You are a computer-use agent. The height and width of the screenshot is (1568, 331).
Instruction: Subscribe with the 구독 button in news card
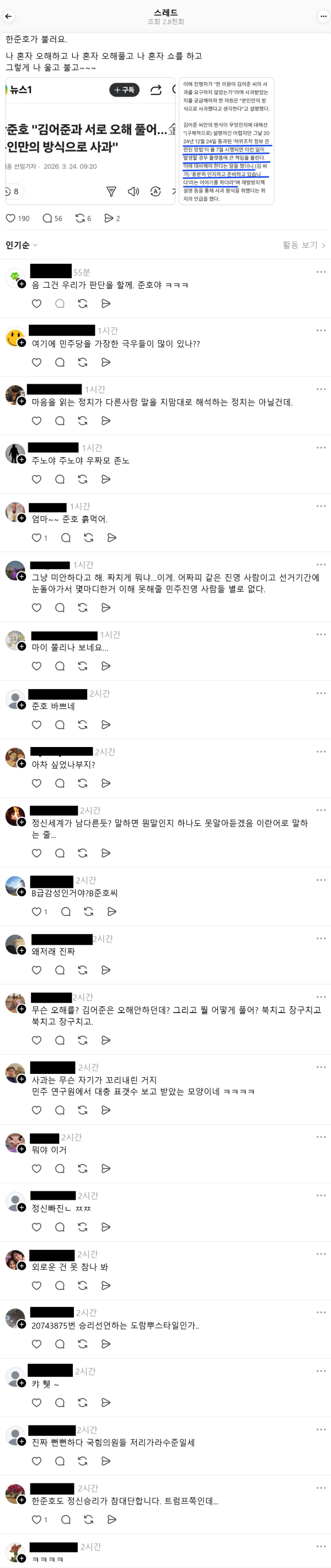coord(125,90)
